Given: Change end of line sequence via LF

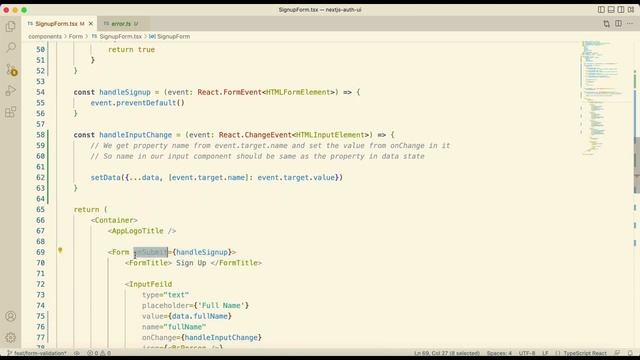Looking at the screenshot, I should [545, 353].
